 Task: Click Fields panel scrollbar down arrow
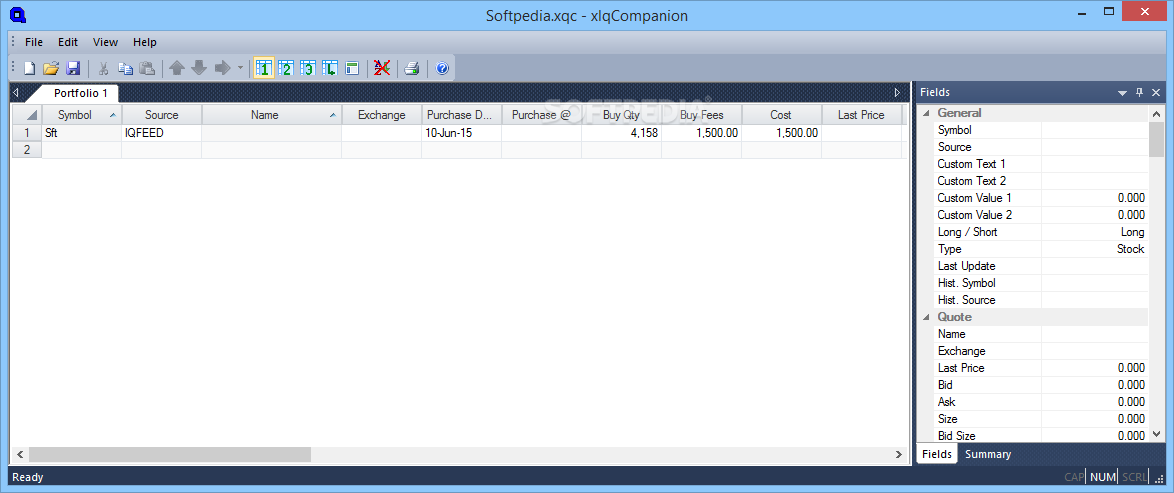click(x=1156, y=434)
